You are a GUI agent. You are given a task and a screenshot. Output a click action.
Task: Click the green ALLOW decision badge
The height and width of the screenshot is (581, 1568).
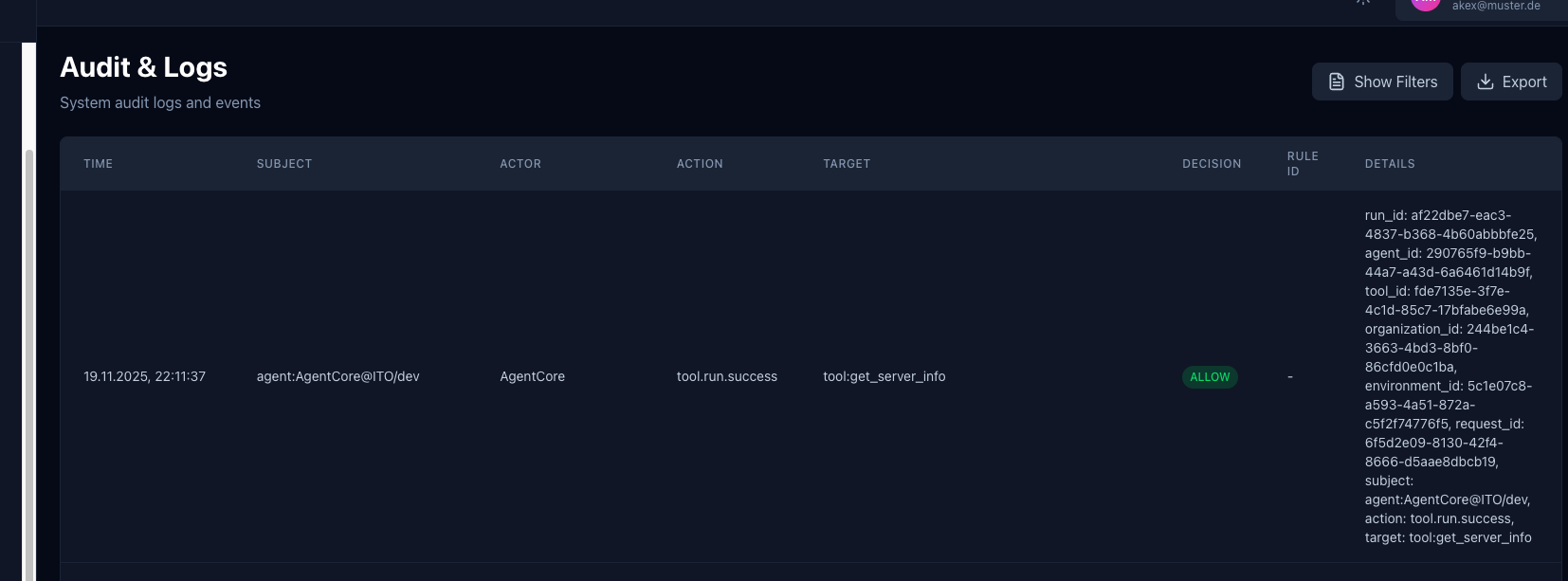click(x=1210, y=376)
